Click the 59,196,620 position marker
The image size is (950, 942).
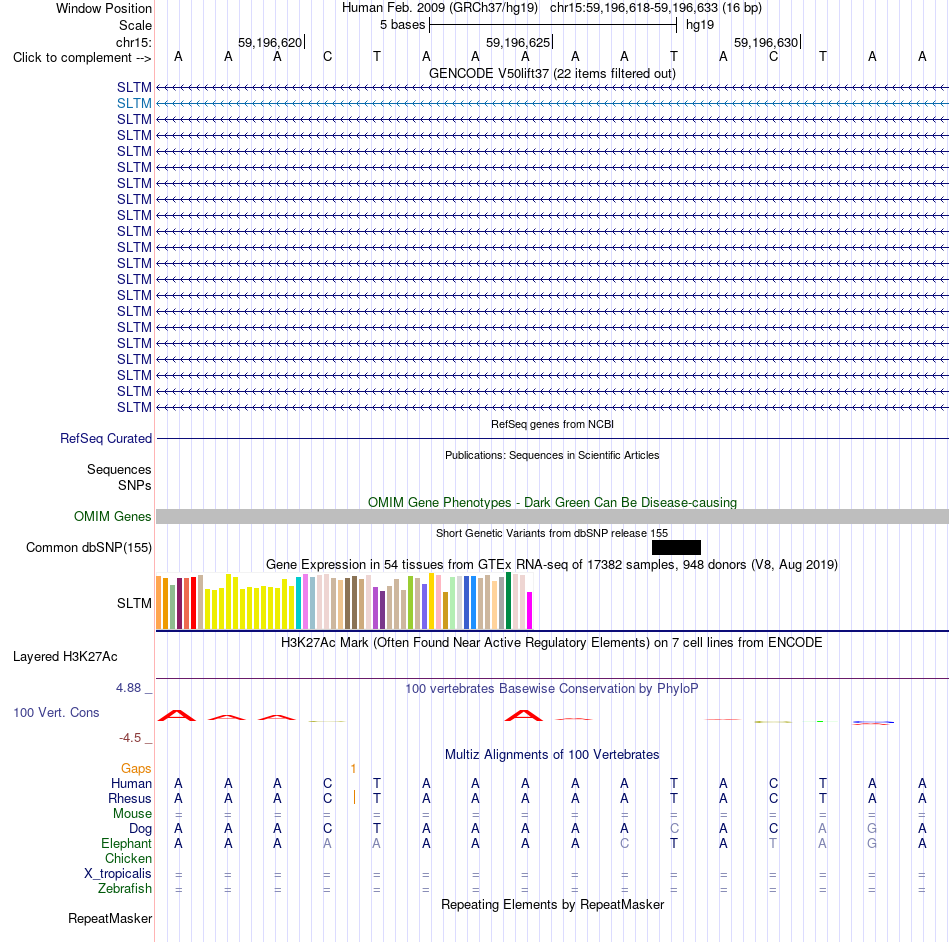pos(270,42)
